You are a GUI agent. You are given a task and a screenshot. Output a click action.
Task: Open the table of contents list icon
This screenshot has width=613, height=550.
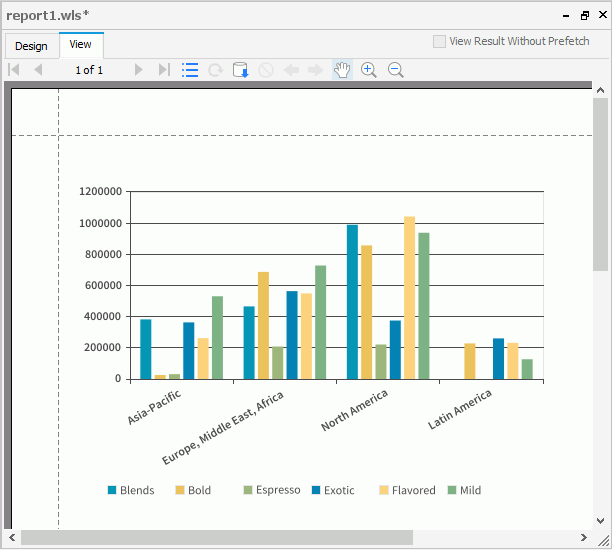[x=190, y=70]
